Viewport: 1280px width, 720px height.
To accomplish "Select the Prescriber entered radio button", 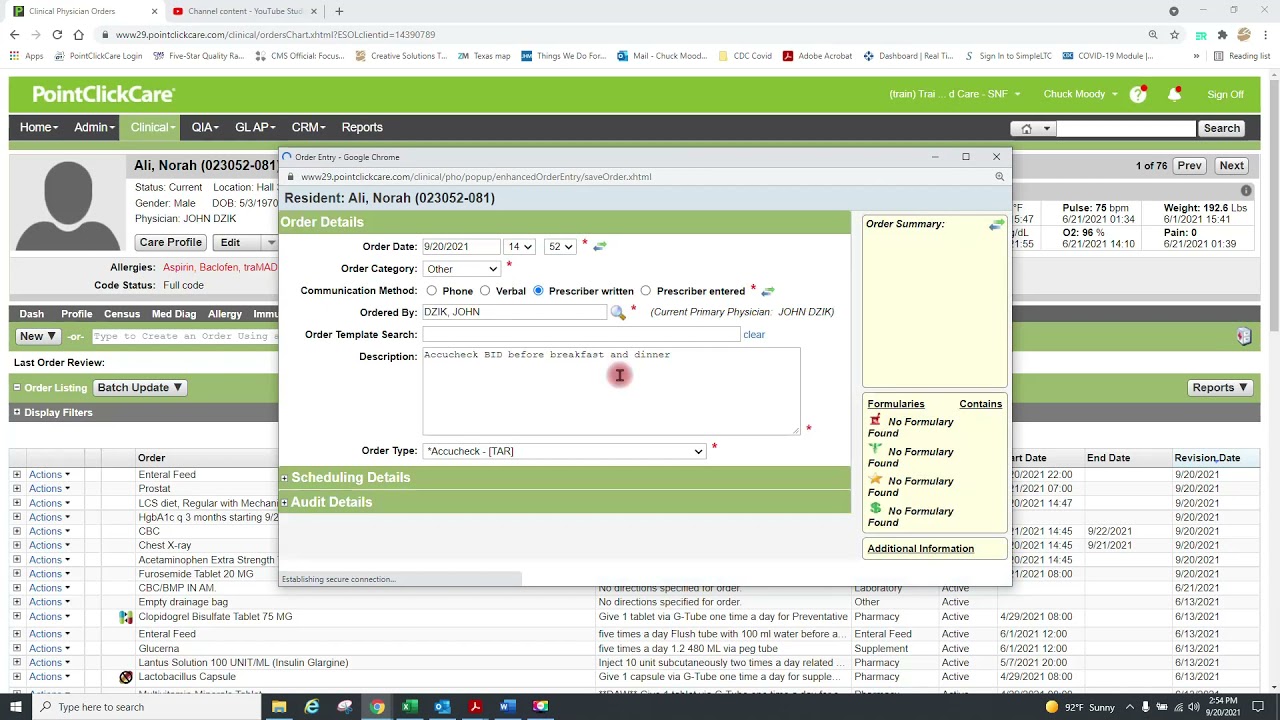I will [646, 291].
